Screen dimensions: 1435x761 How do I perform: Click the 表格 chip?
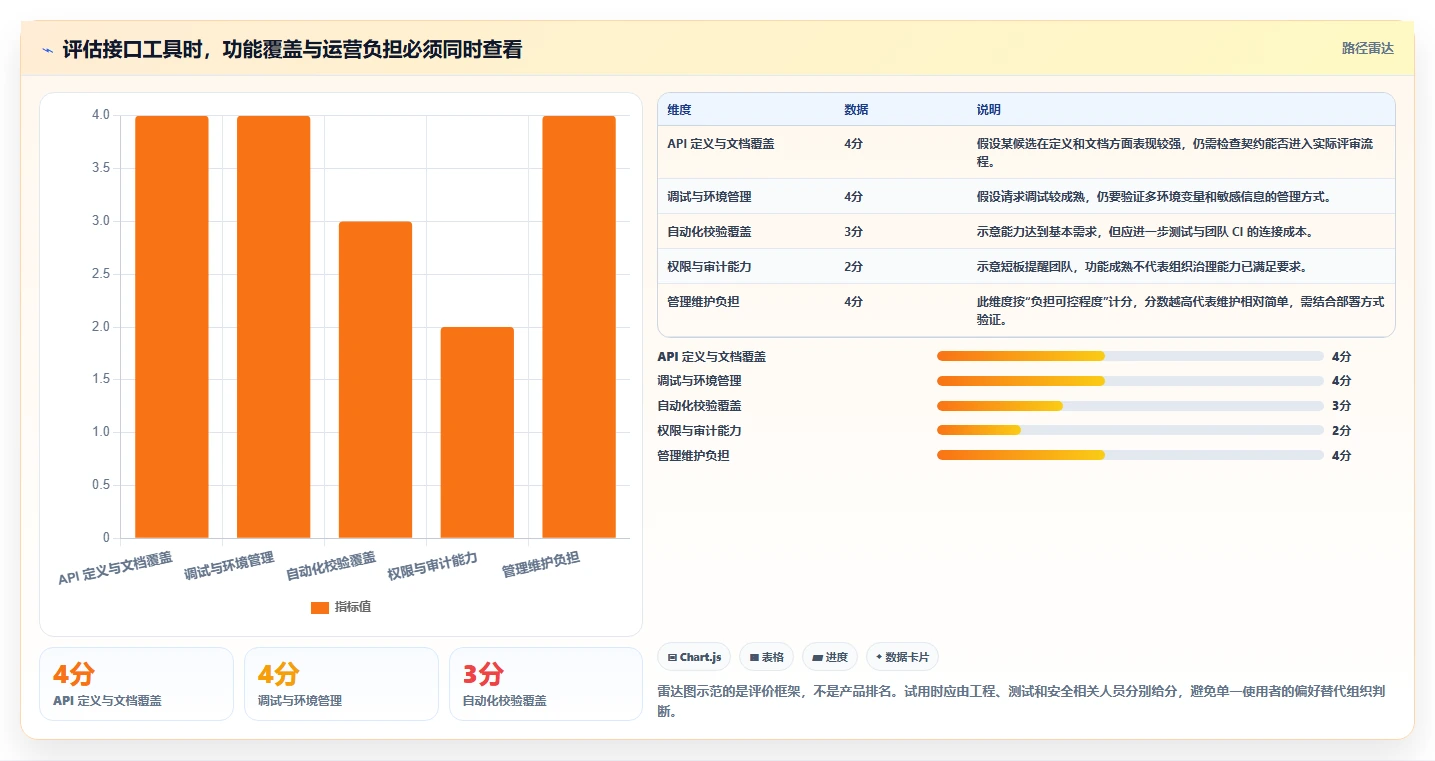(x=766, y=657)
